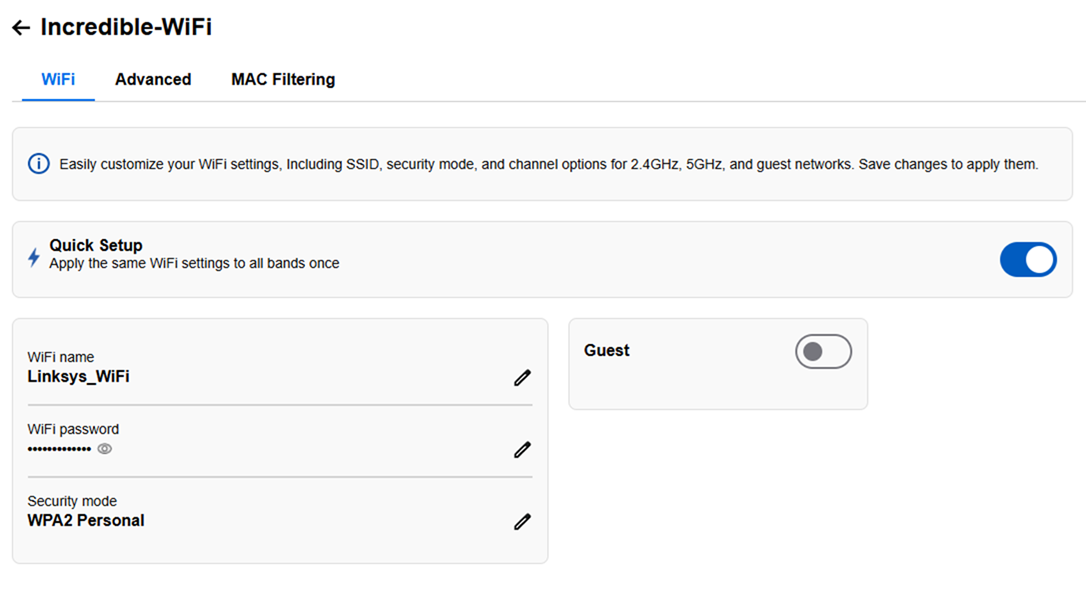Click the lightning bolt icon beside Quick Setup
Screen dimensions: 1086x597
[33, 258]
